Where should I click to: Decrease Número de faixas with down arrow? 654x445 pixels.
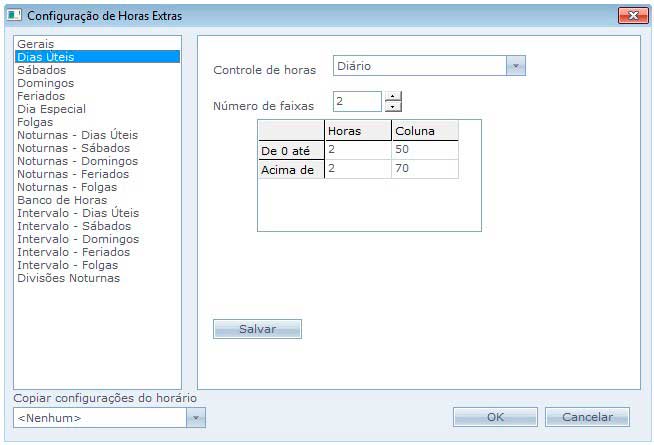tap(393, 107)
